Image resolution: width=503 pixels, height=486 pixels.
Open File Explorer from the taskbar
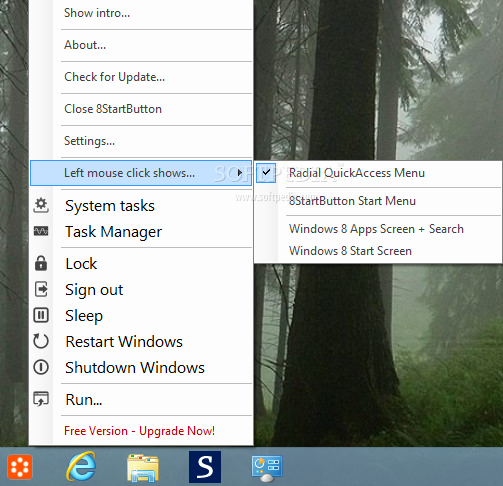[143, 467]
